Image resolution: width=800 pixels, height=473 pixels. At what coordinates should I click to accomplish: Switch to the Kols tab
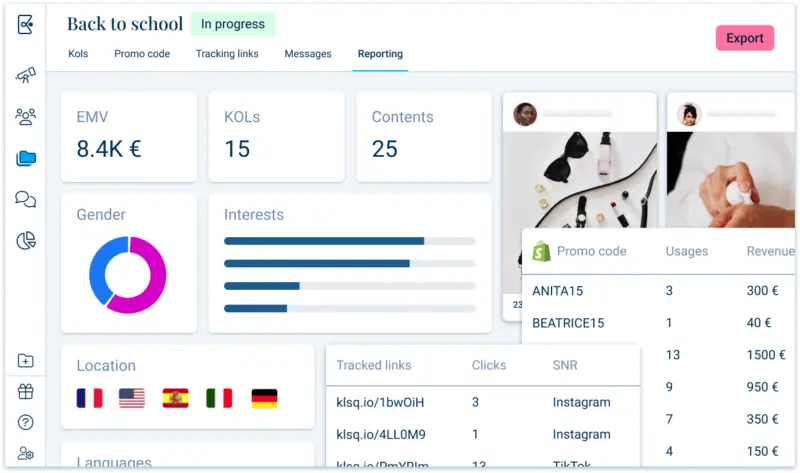(x=78, y=54)
